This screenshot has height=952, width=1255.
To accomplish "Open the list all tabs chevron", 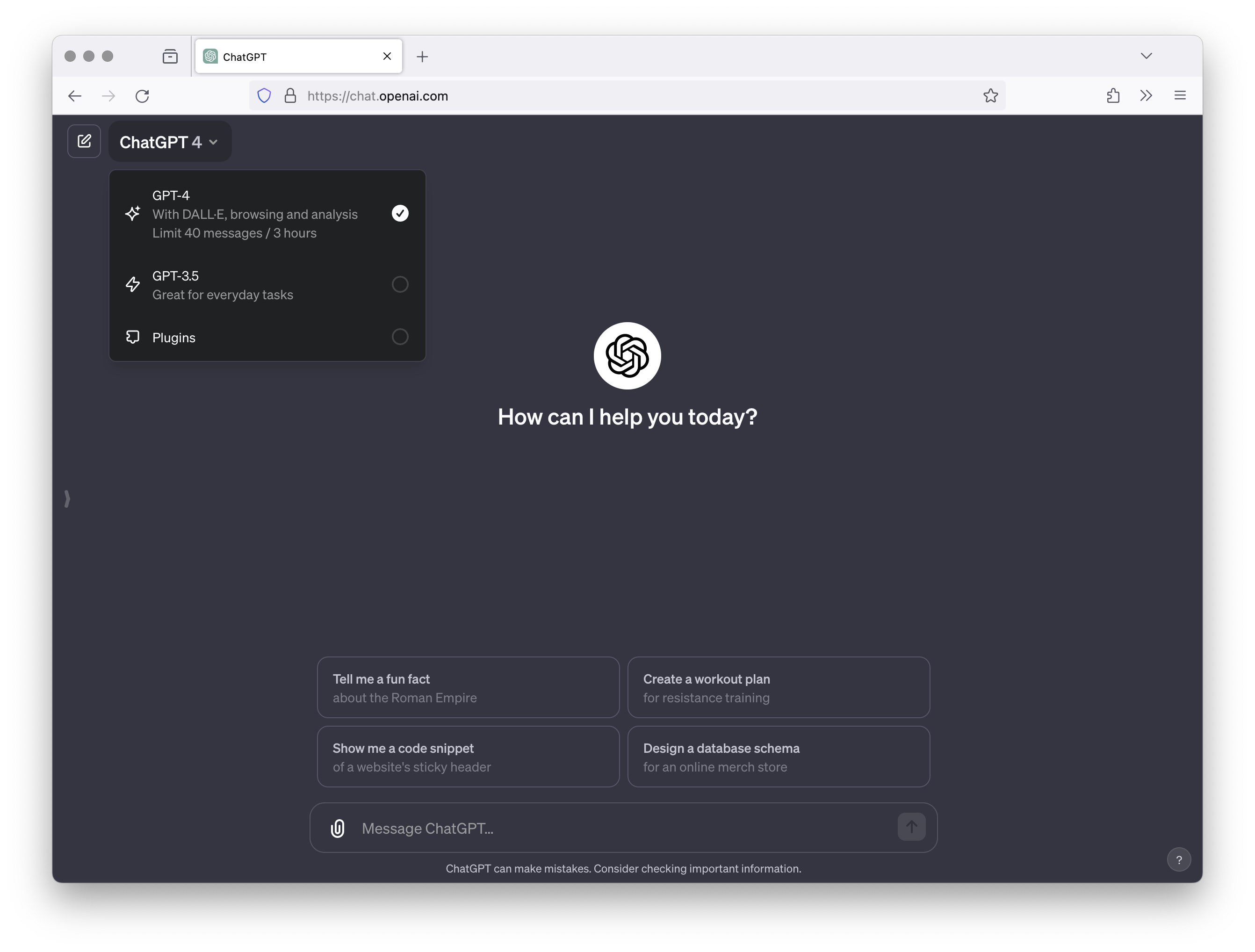I will point(1146,56).
